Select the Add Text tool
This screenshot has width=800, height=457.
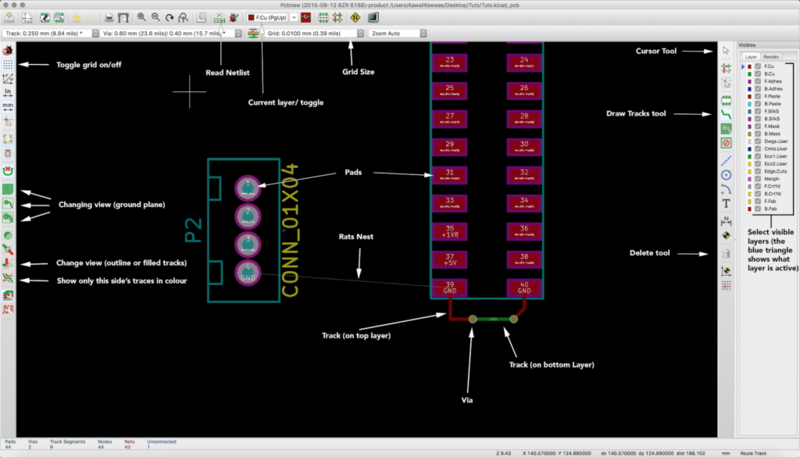(725, 203)
